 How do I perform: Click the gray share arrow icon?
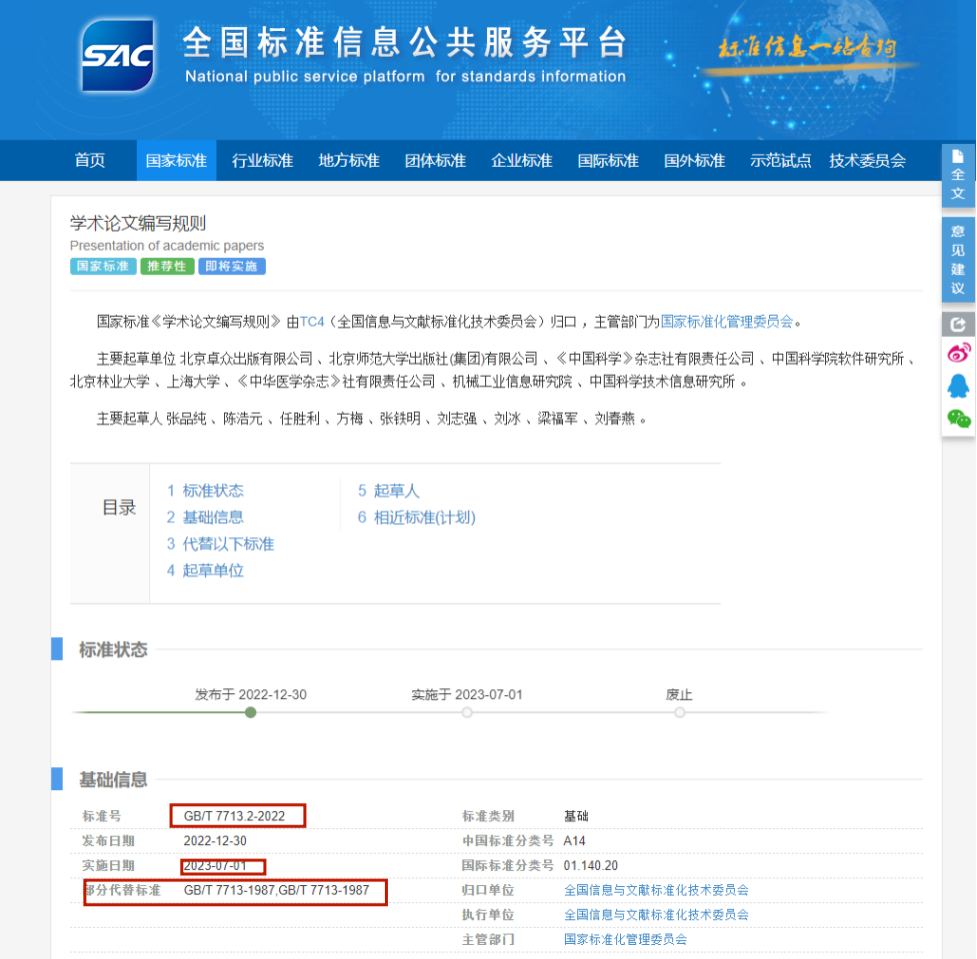click(958, 324)
